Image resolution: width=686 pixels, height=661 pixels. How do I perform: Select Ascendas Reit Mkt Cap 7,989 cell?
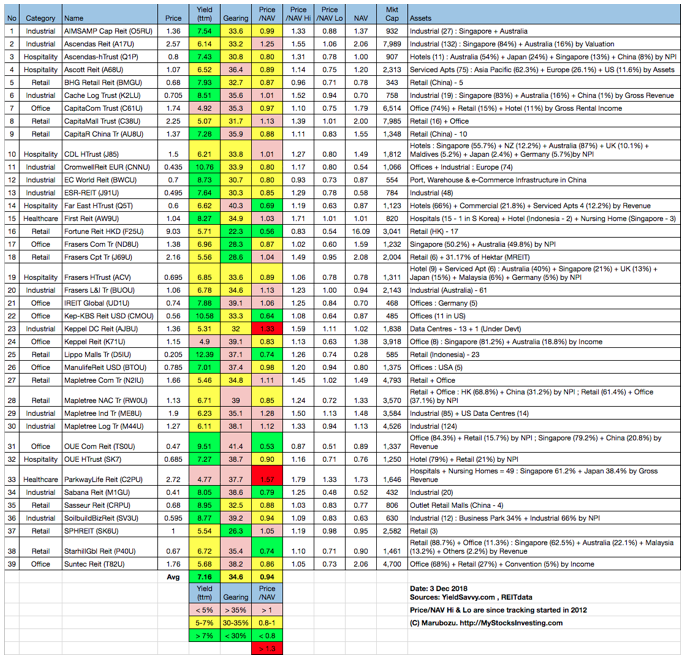click(x=392, y=44)
